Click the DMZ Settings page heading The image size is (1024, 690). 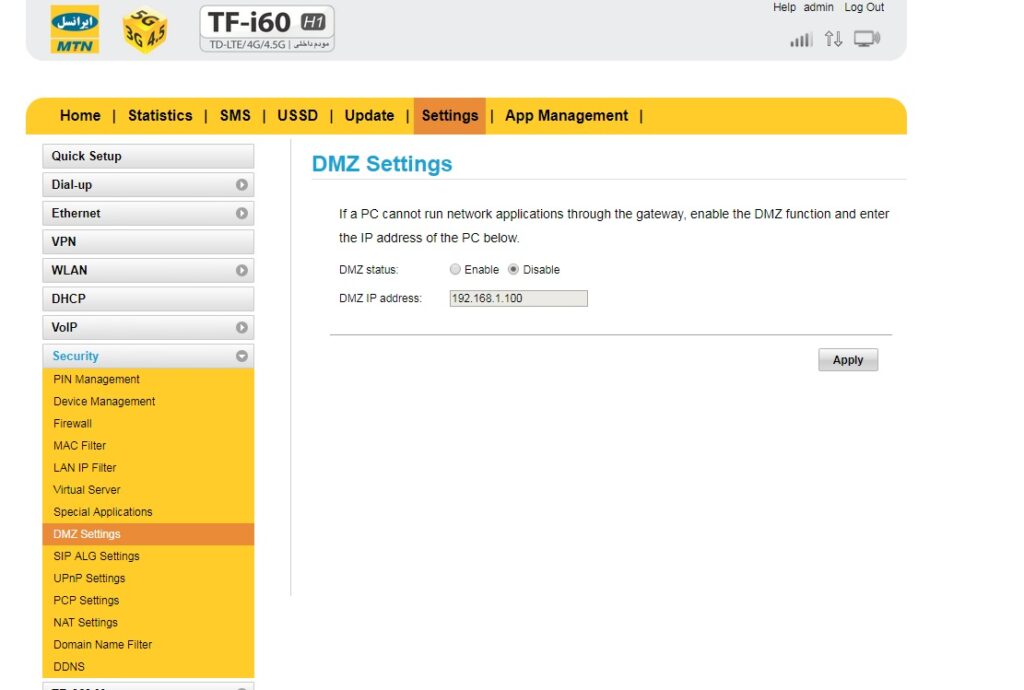pos(382,164)
